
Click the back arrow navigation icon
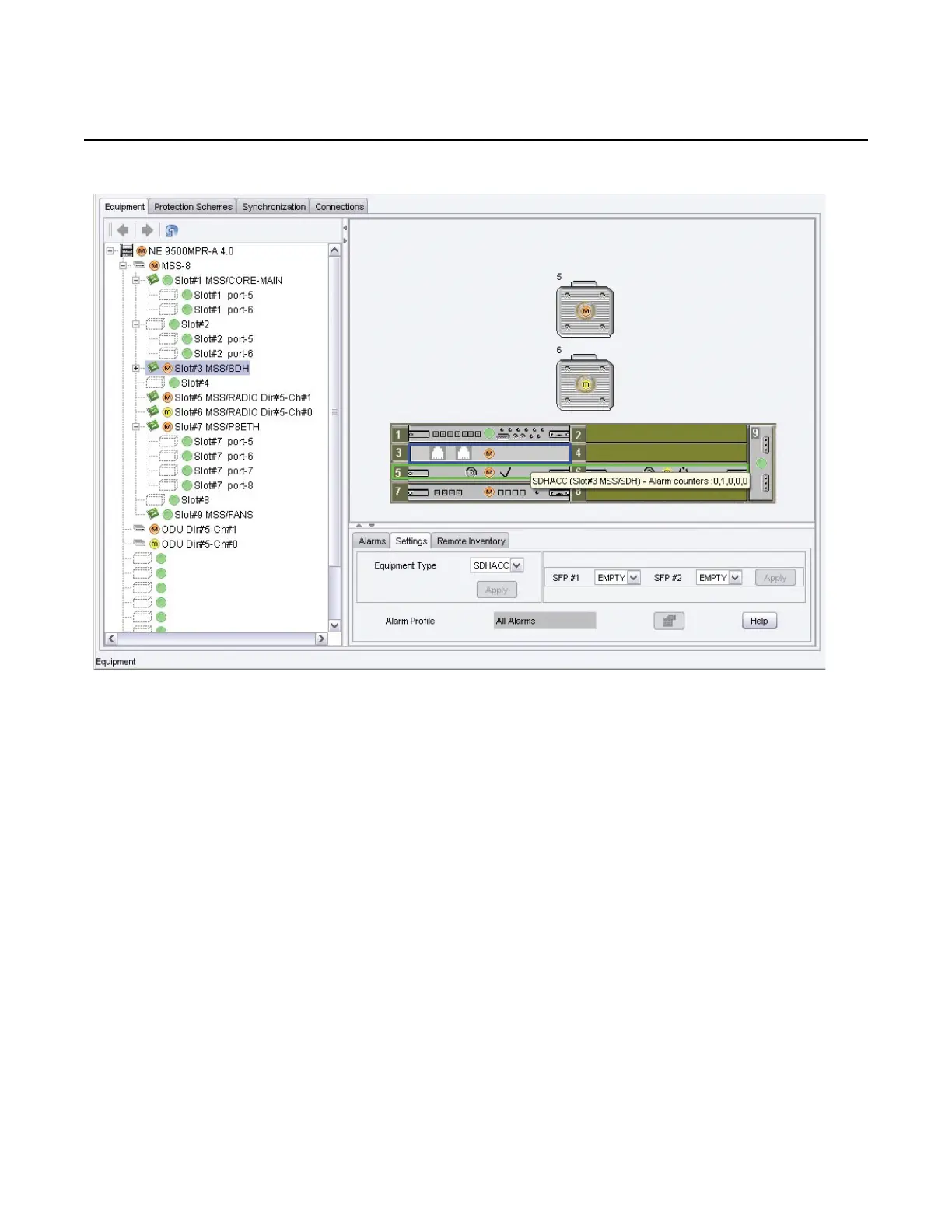coord(123,230)
